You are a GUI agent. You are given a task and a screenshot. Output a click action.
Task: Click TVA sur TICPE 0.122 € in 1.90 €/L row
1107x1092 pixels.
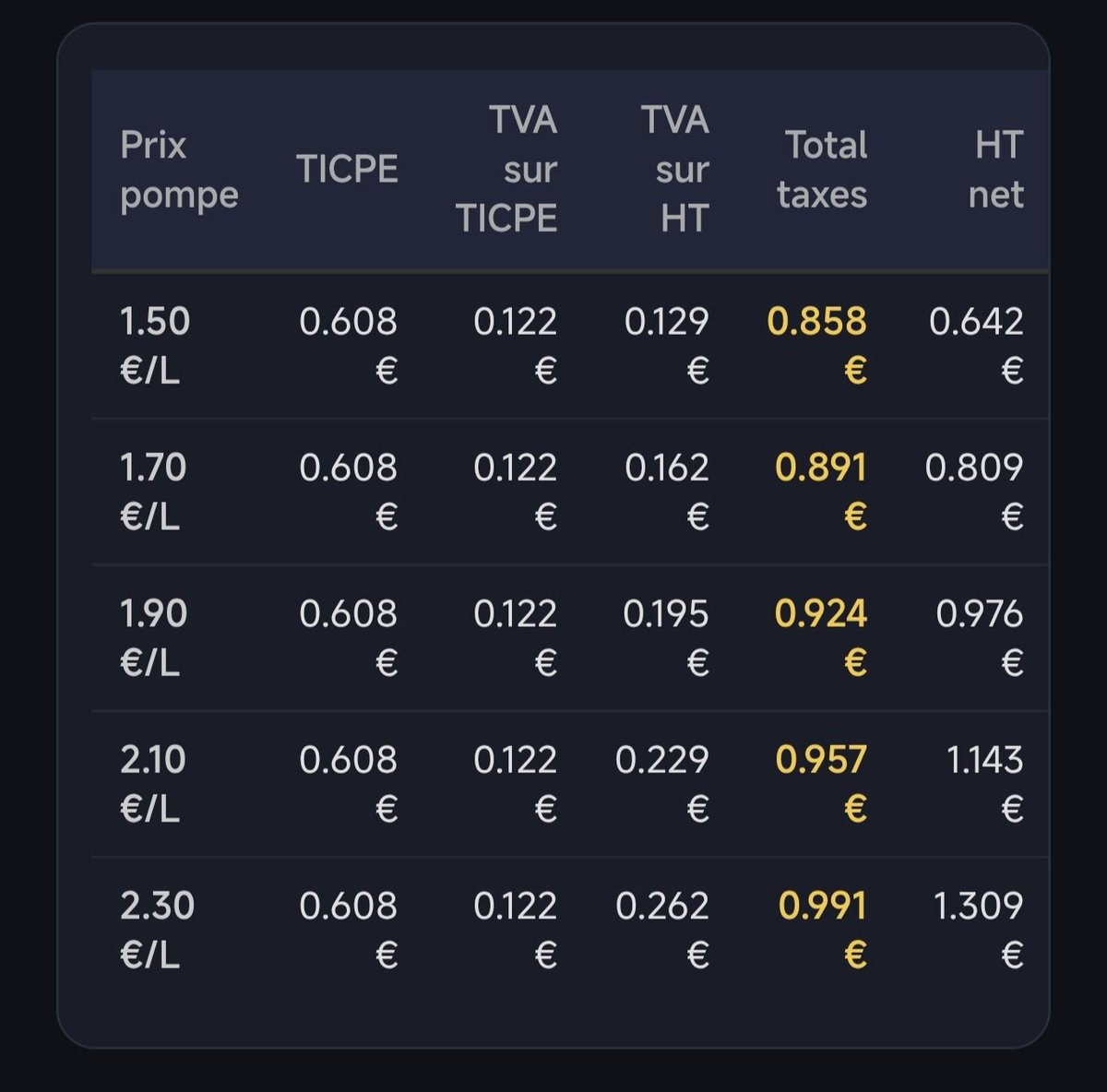tap(516, 637)
